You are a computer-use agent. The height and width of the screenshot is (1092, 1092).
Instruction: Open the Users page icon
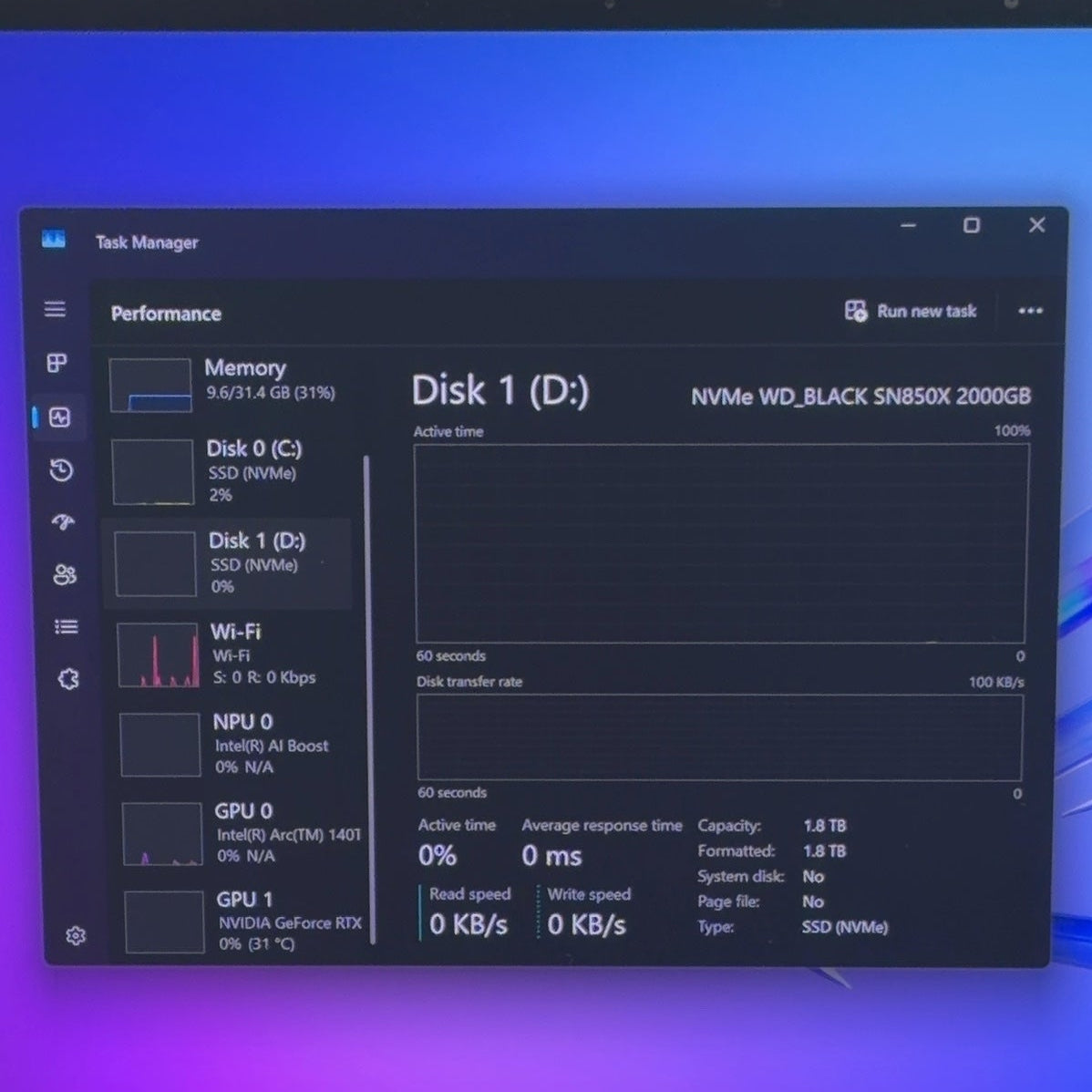tap(65, 574)
